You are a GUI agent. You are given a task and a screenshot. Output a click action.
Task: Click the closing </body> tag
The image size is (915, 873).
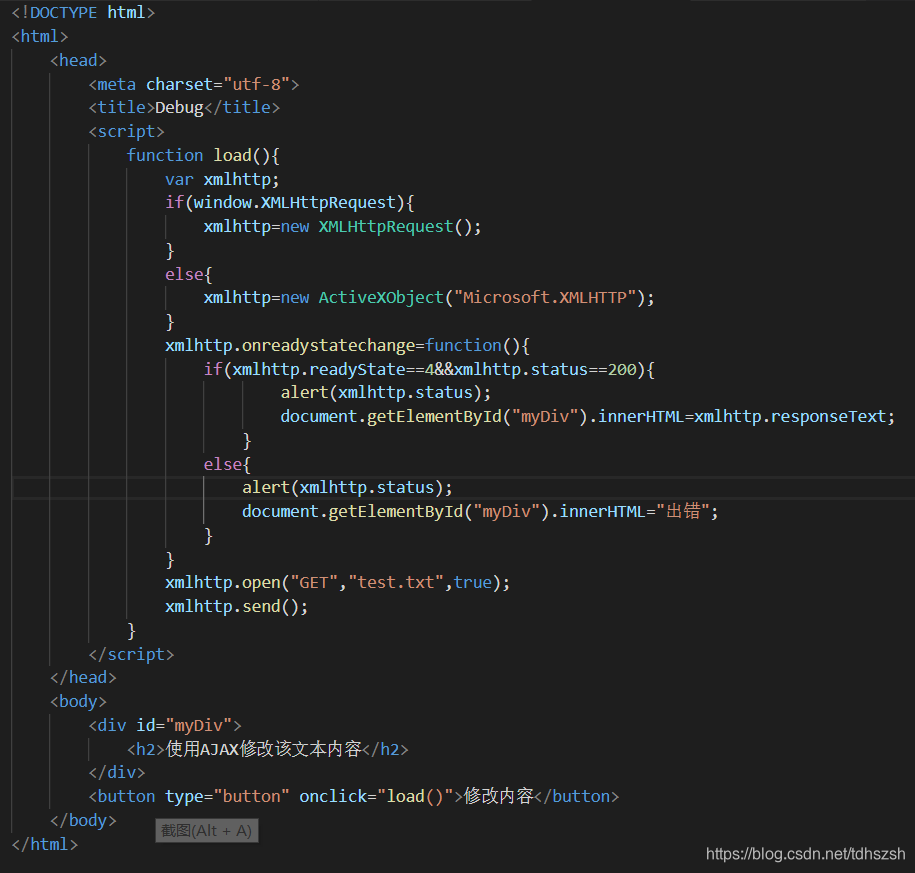tap(83, 820)
